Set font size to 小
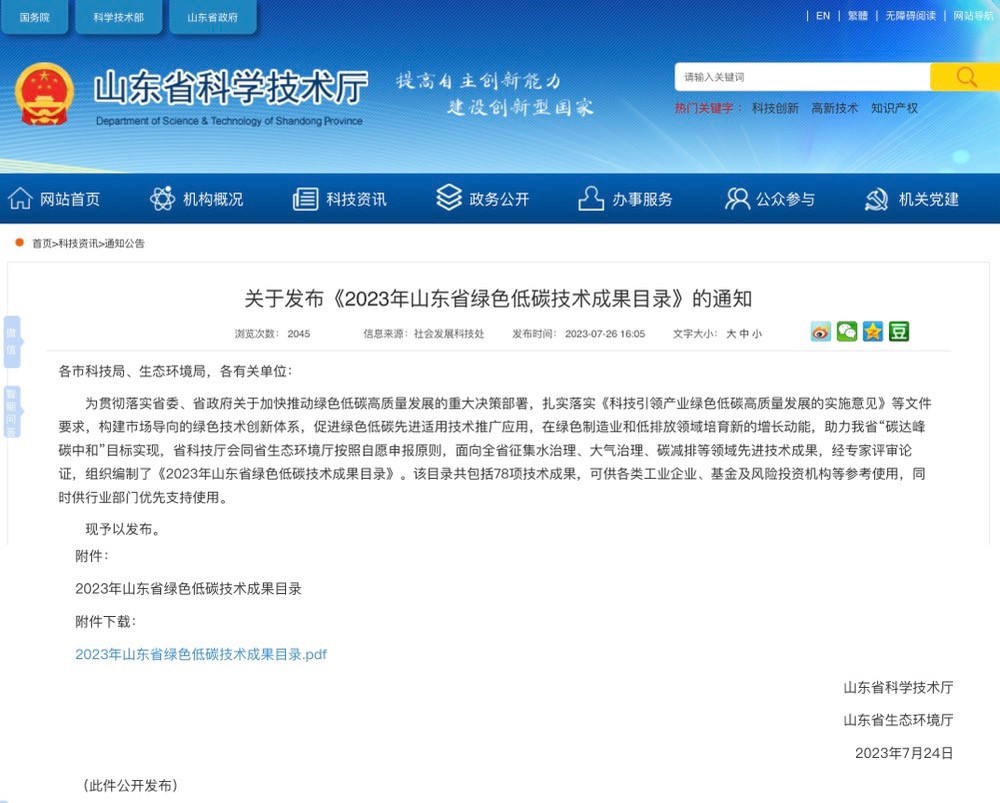Screen dimensions: 1000x803 756,334
